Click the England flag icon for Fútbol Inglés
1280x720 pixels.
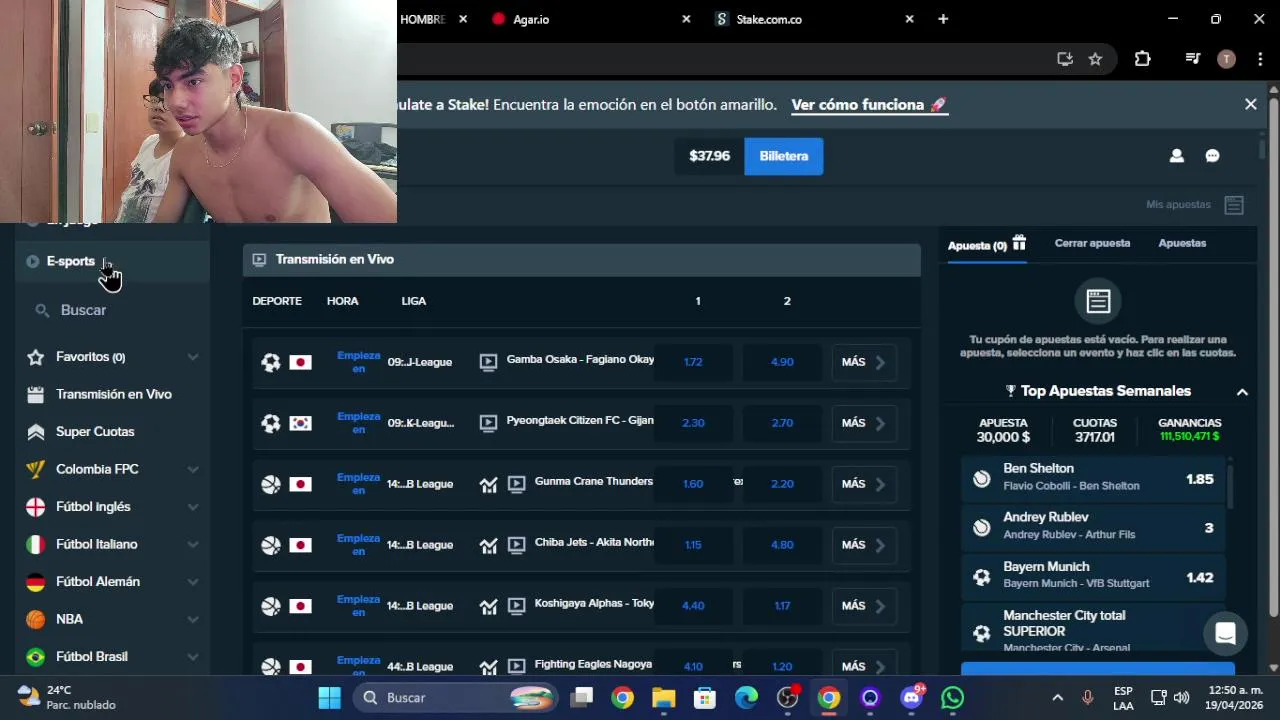(36, 507)
